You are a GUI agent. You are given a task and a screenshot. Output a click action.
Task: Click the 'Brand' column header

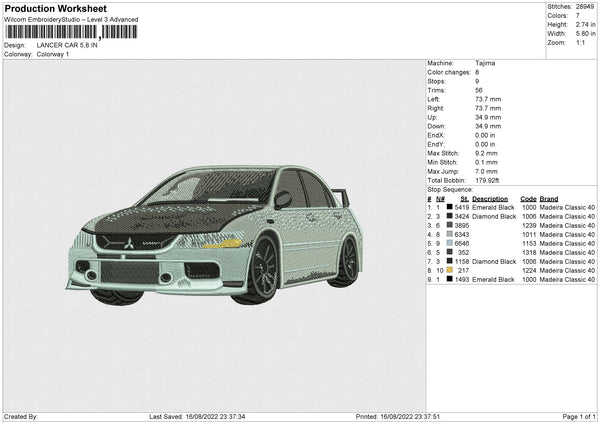549,199
